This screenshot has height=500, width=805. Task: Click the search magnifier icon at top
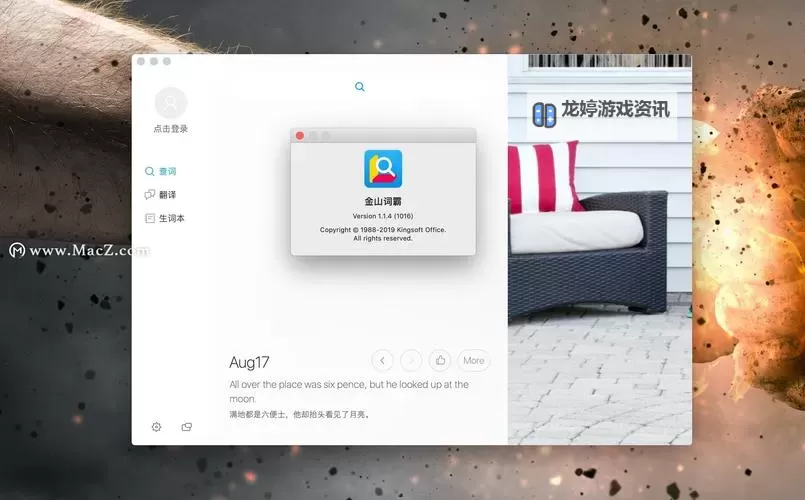point(360,87)
